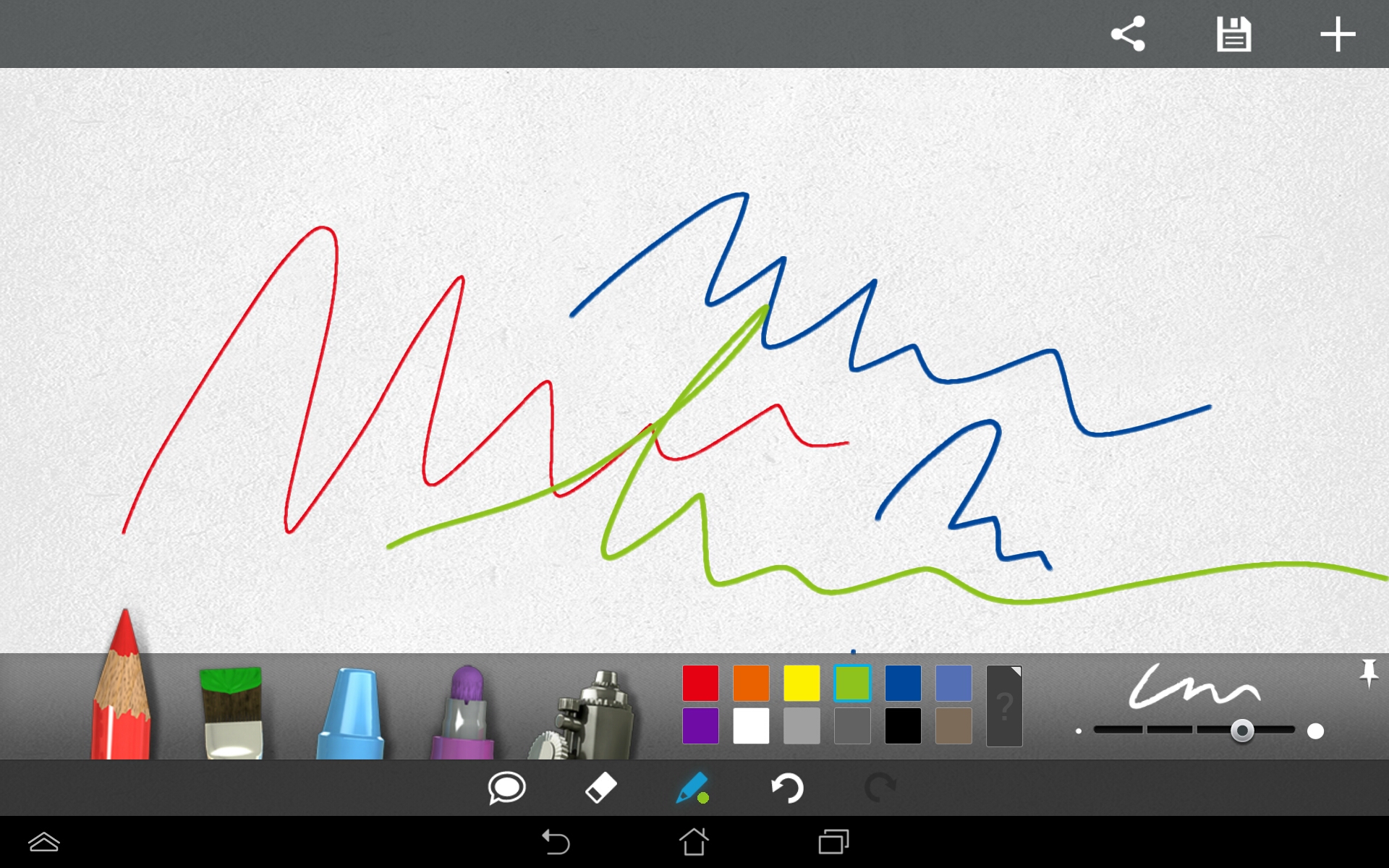Choose the paintbrush tool
Viewport: 1389px width, 868px height.
[231, 712]
